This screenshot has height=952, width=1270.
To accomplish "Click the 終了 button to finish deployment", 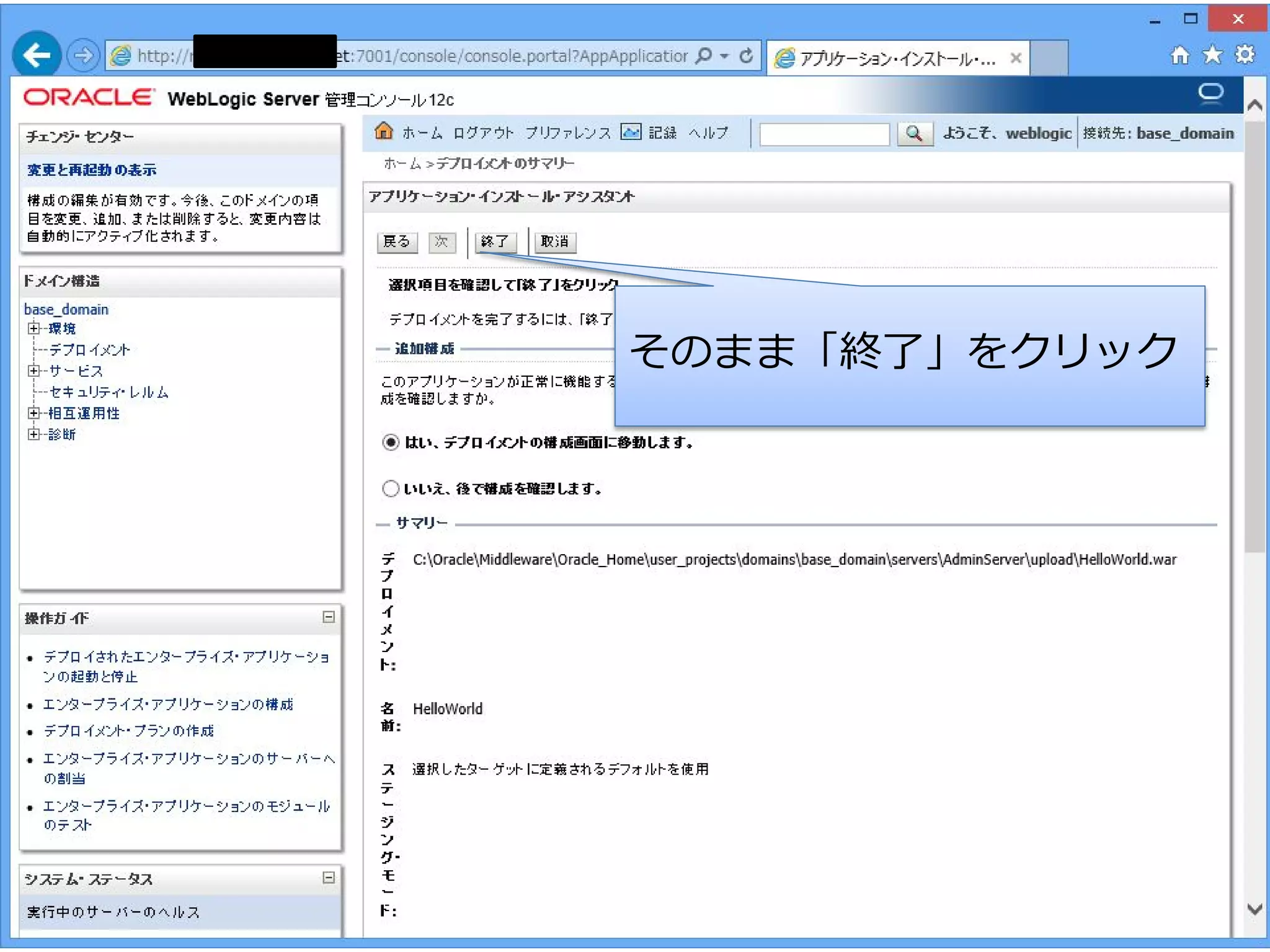I will coord(495,242).
